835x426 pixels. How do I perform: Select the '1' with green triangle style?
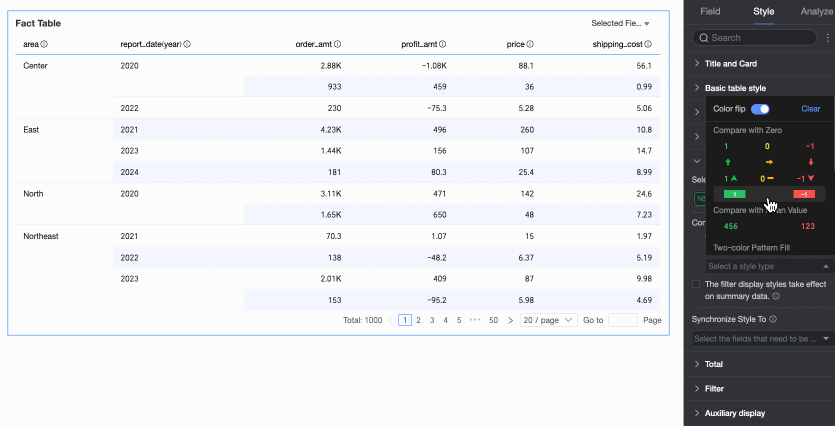[730, 178]
